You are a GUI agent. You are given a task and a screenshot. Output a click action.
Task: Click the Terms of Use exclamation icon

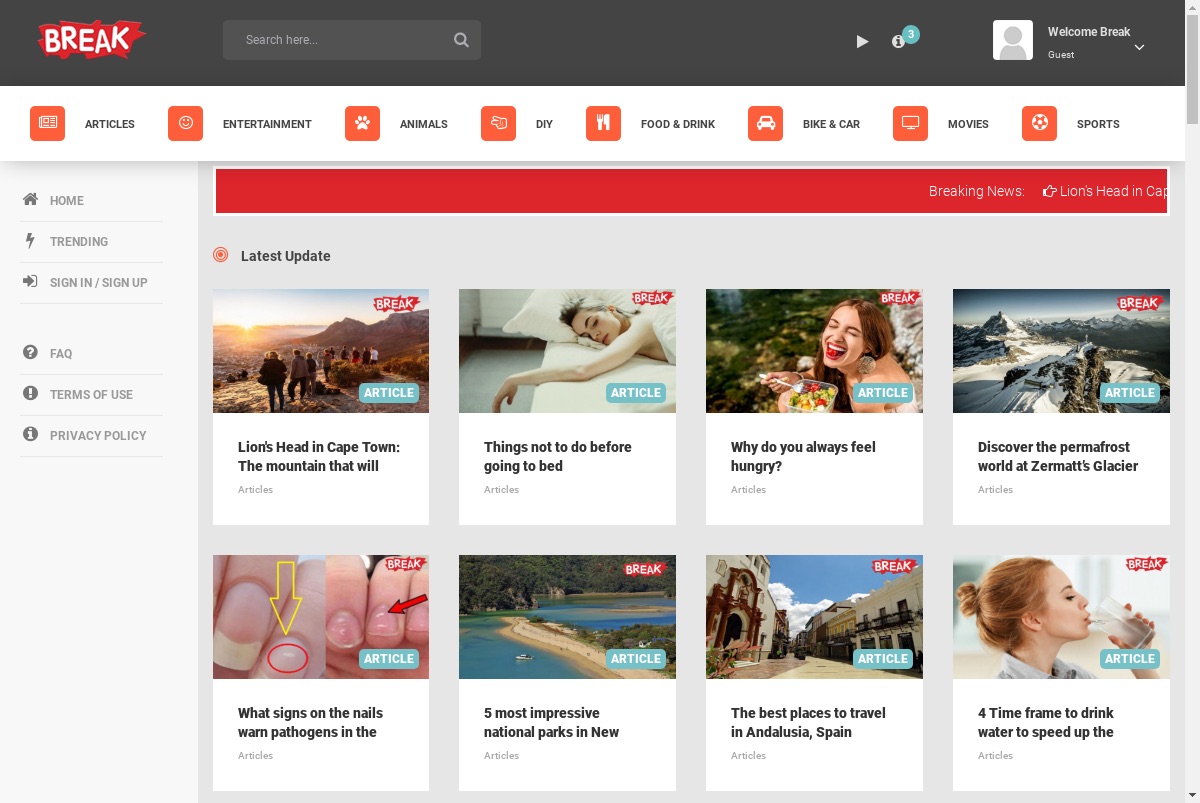[30, 393]
